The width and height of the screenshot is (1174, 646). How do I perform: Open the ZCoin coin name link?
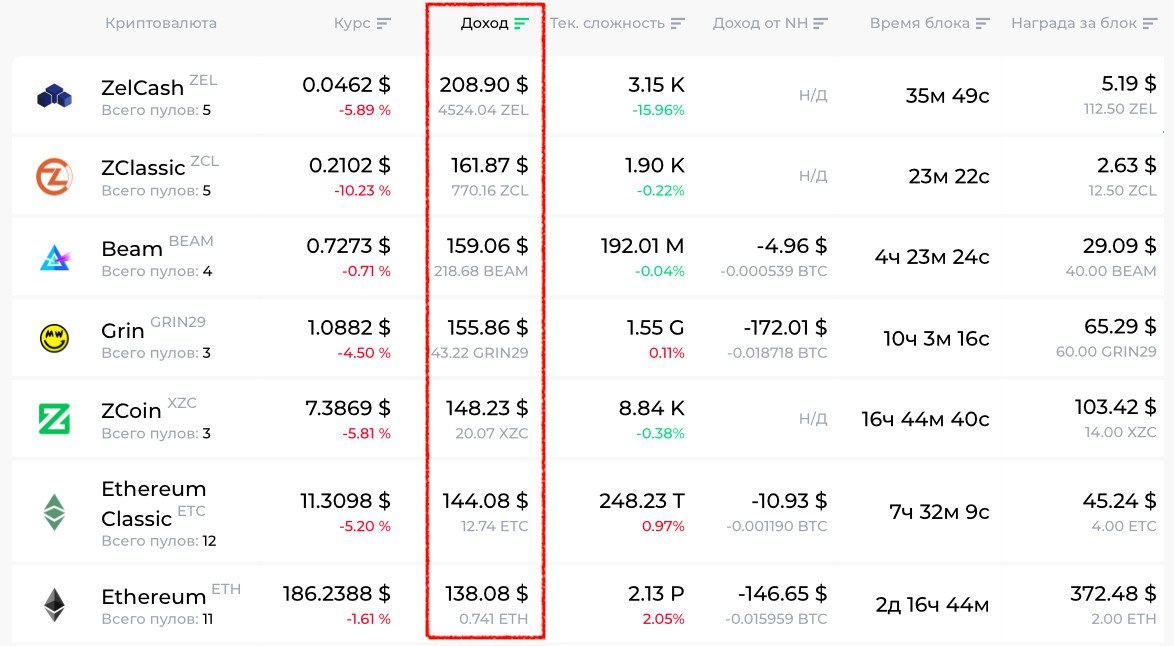pyautogui.click(x=131, y=410)
